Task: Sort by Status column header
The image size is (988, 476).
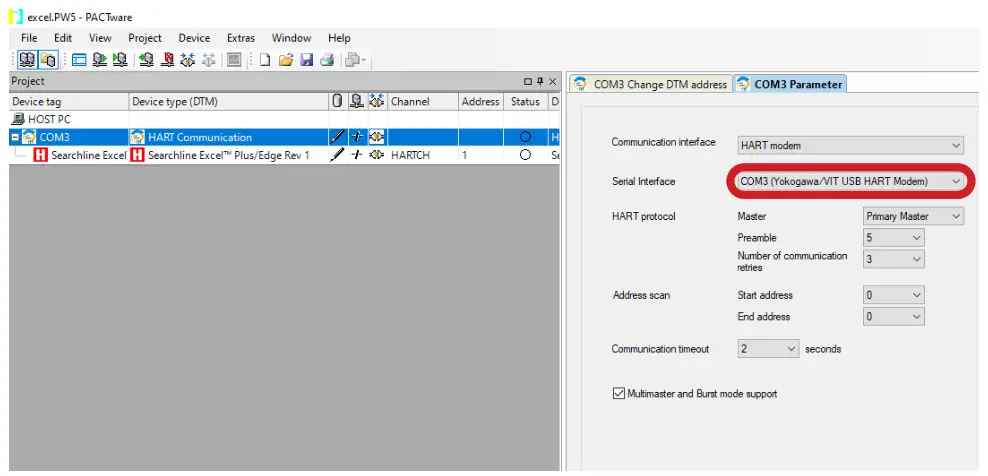Action: [526, 102]
